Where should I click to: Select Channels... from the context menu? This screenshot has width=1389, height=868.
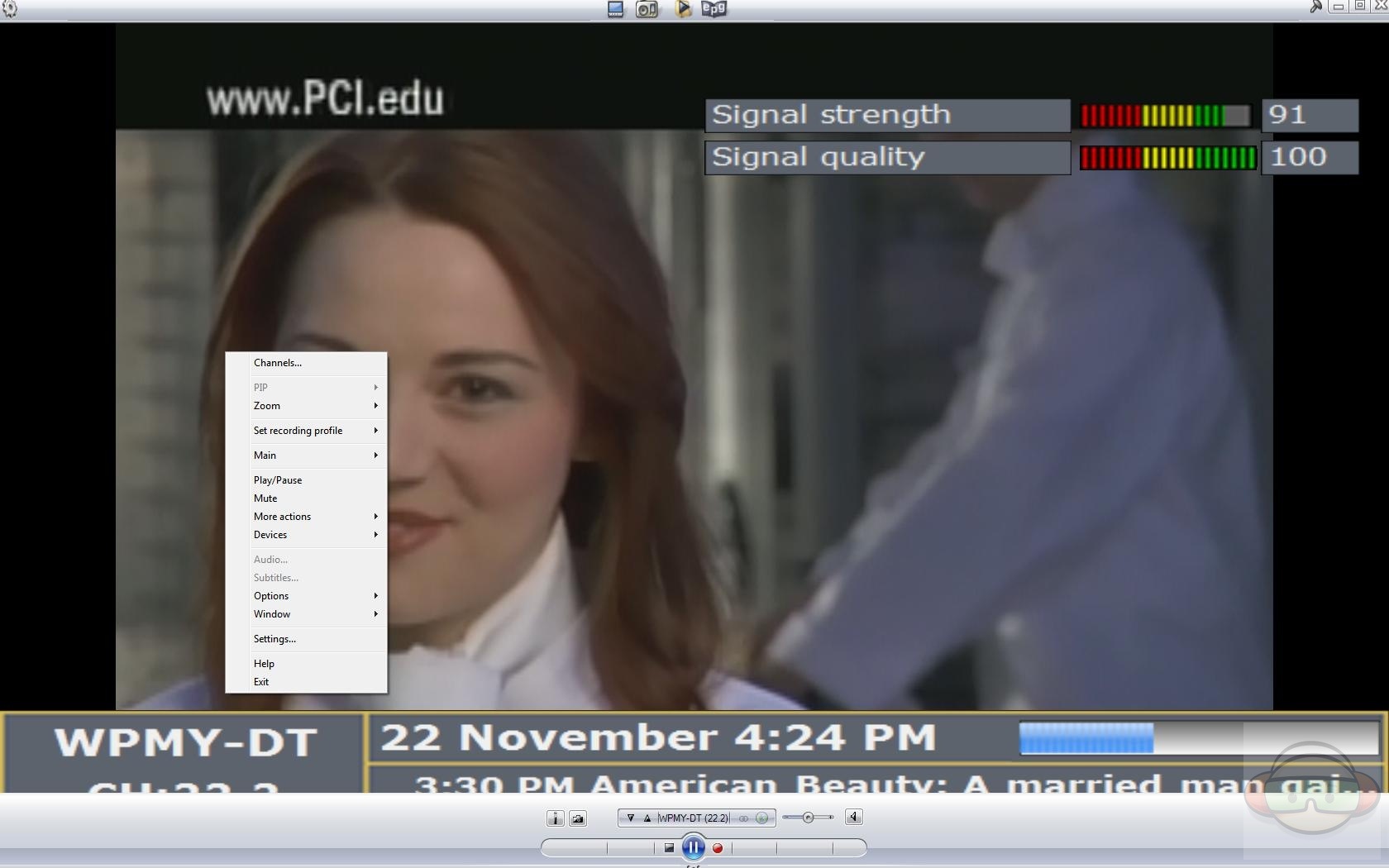278,363
